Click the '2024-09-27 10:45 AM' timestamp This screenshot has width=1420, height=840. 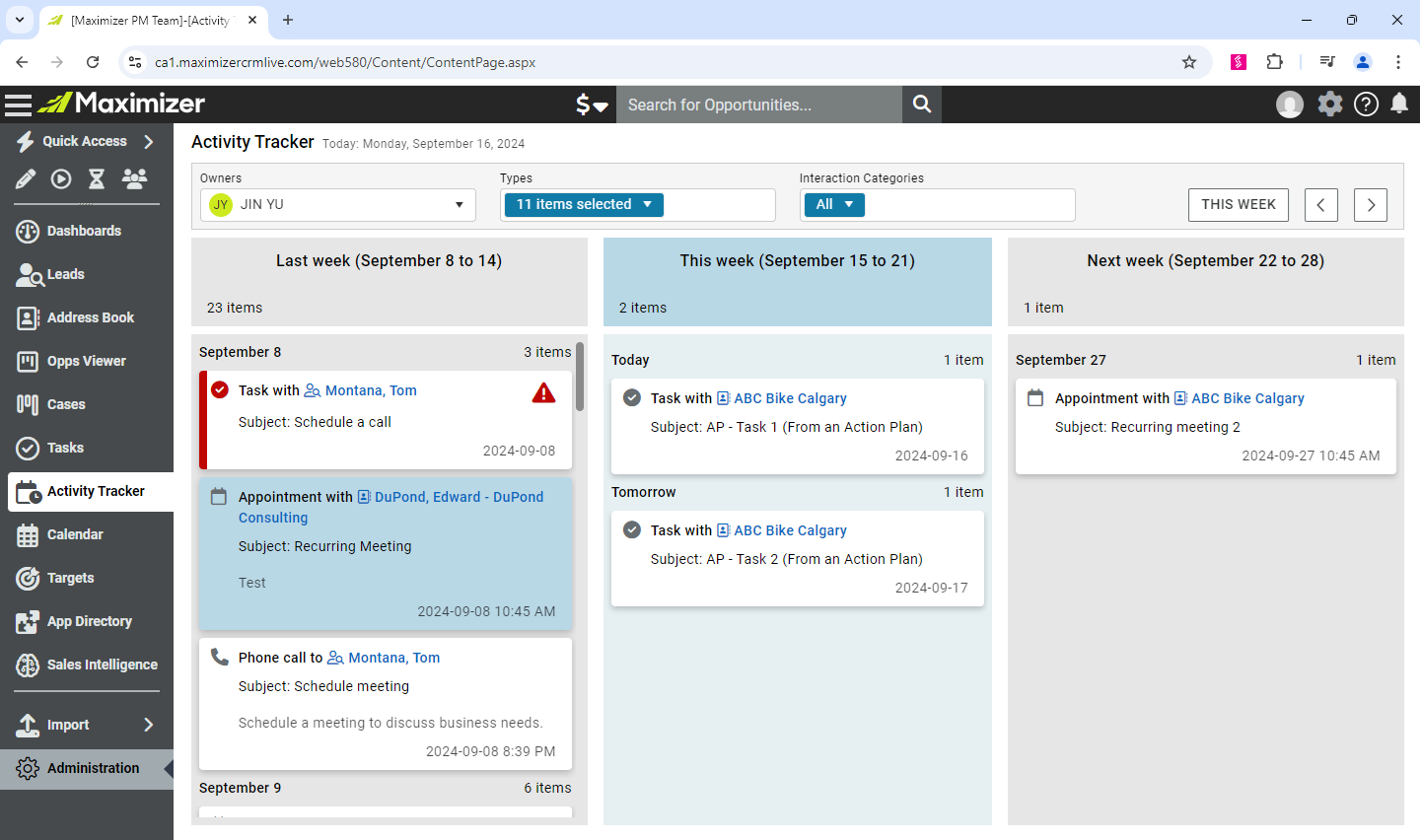[1311, 455]
